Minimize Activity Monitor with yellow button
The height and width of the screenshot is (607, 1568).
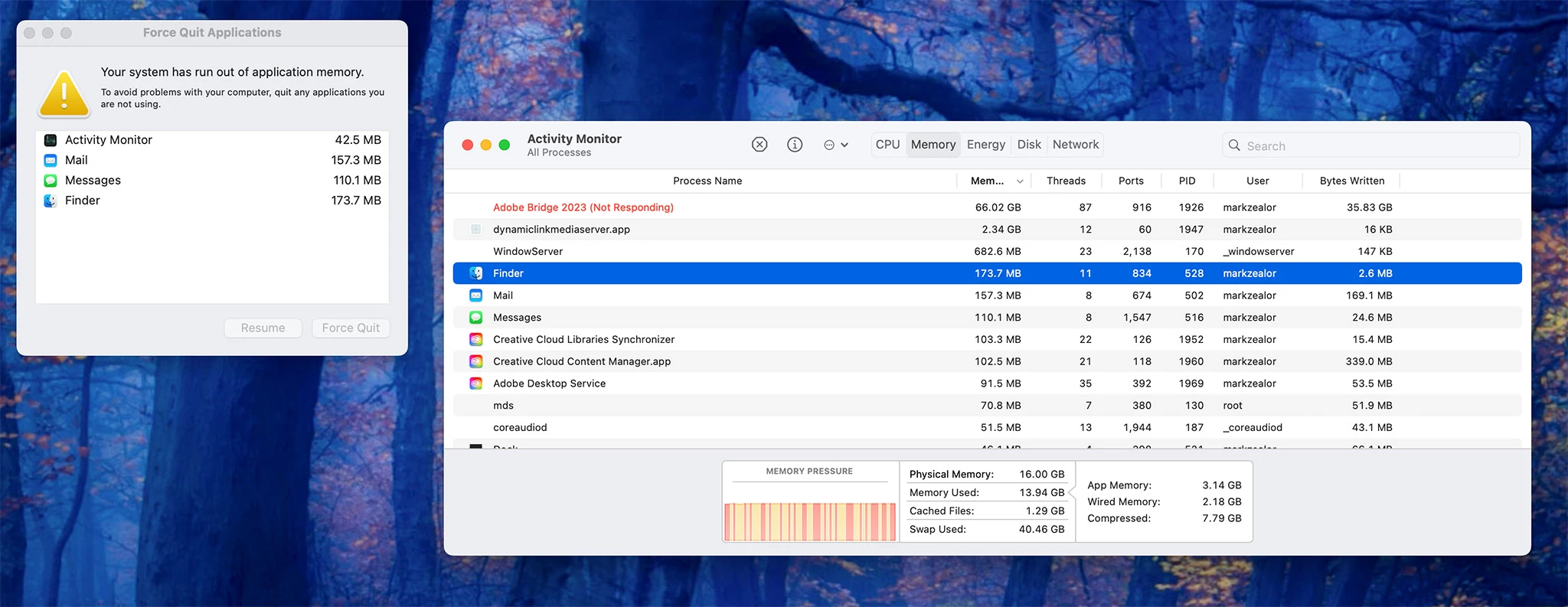(485, 145)
